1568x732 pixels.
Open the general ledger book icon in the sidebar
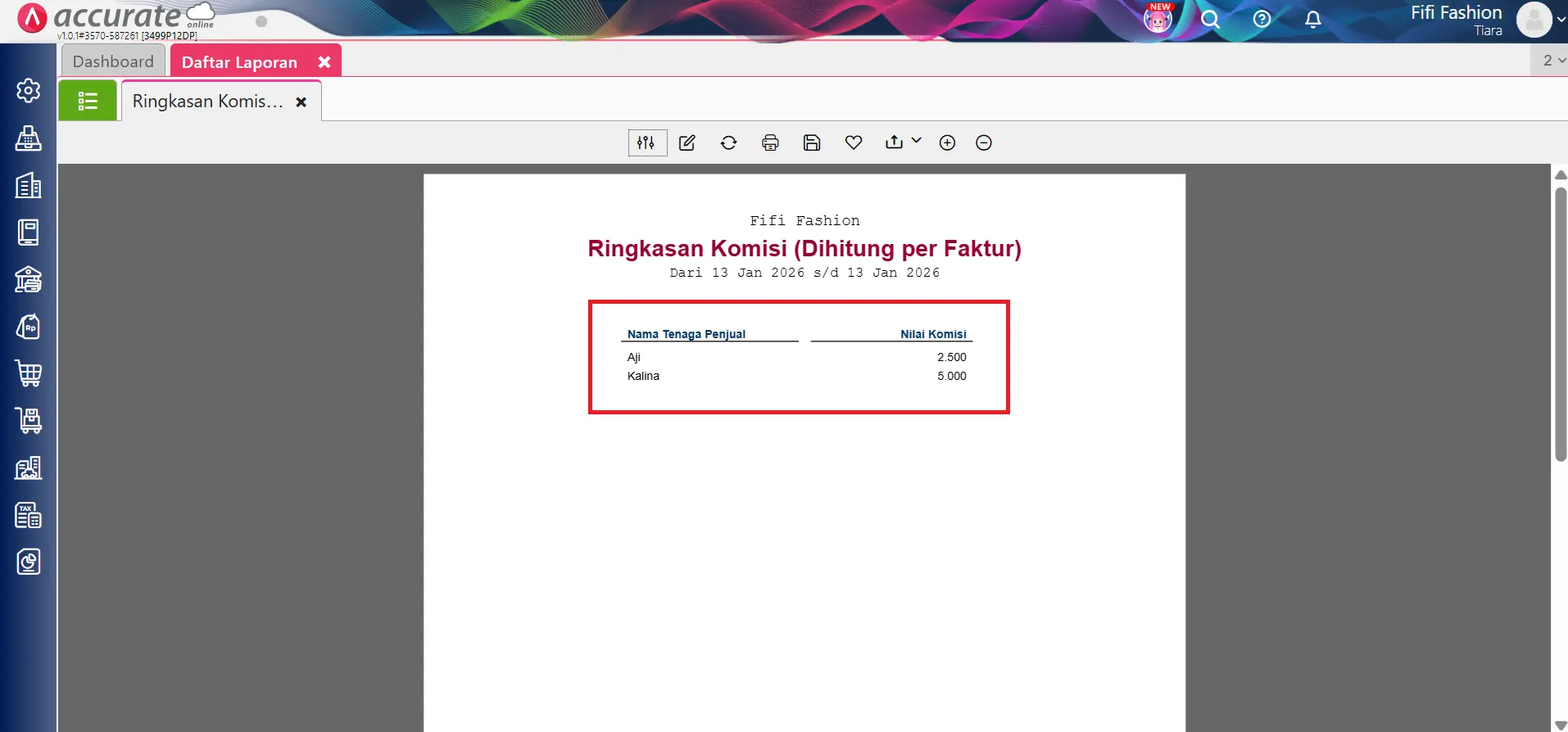pyautogui.click(x=29, y=233)
